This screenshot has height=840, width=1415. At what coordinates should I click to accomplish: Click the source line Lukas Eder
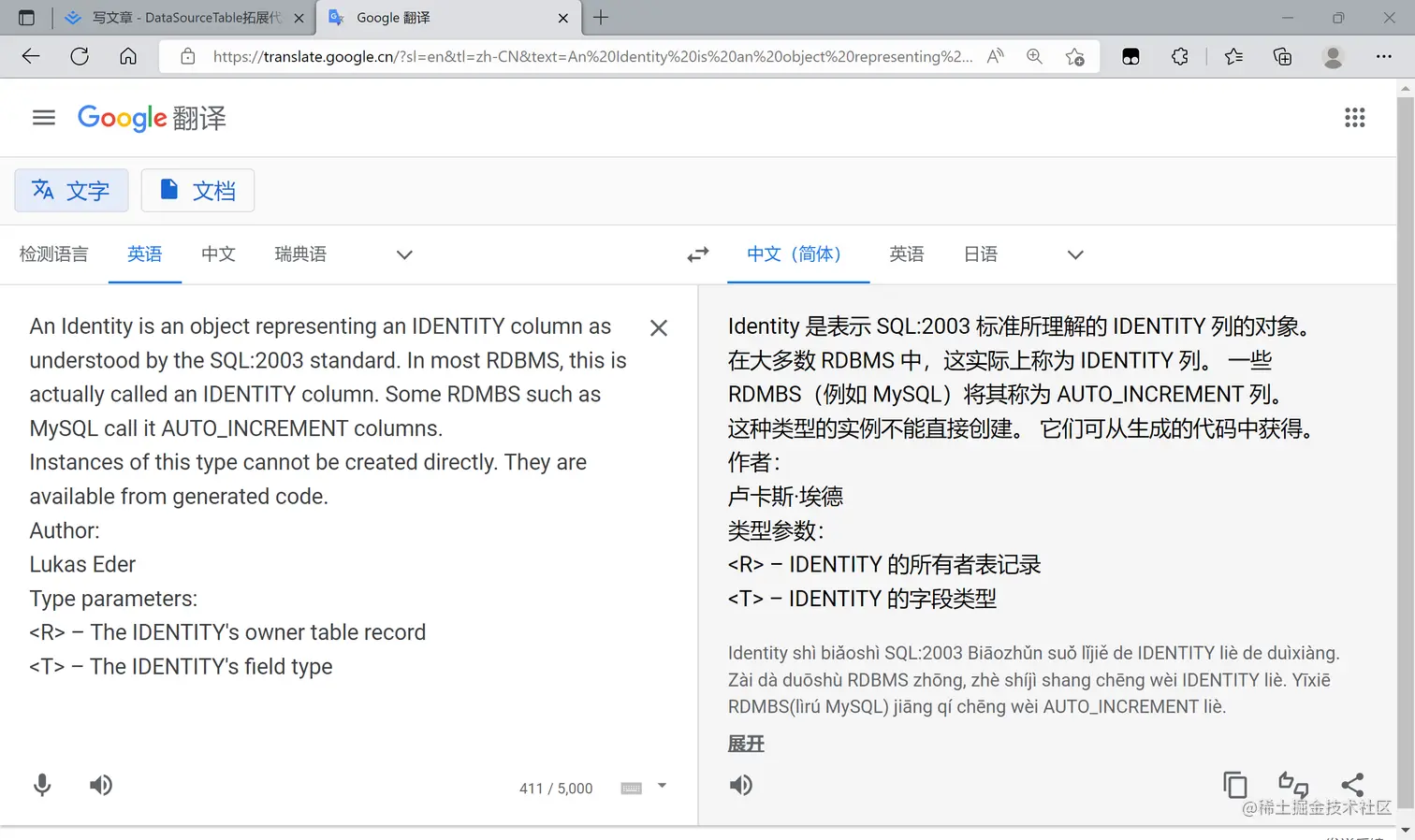pos(82,564)
